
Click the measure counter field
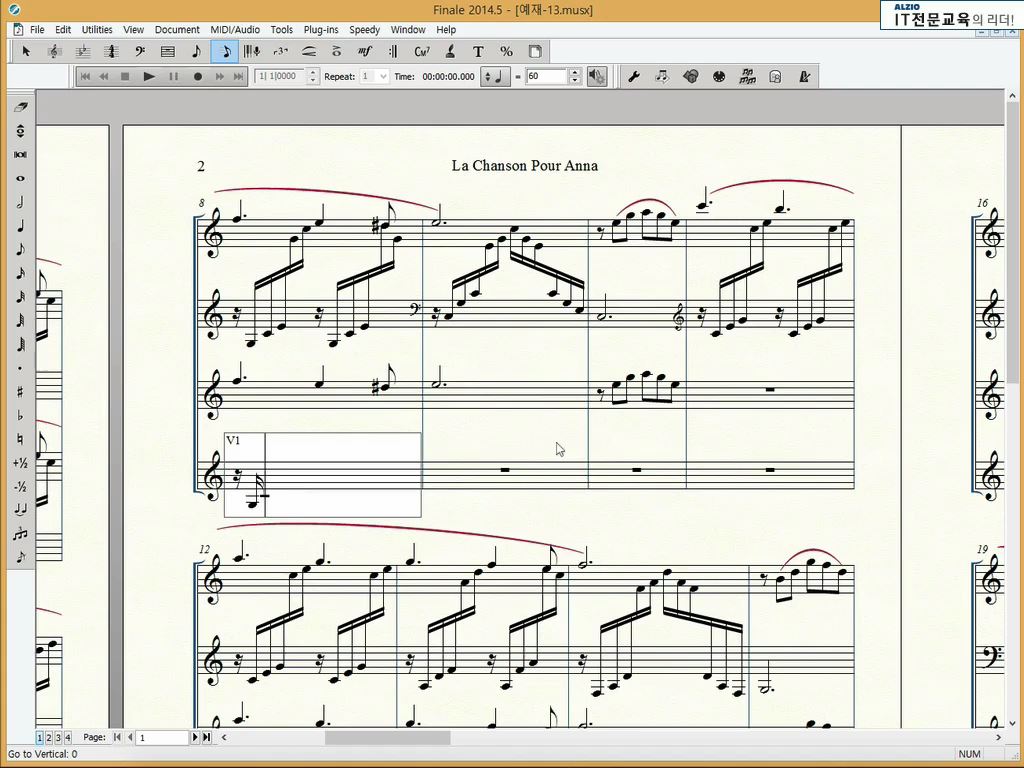pos(281,76)
